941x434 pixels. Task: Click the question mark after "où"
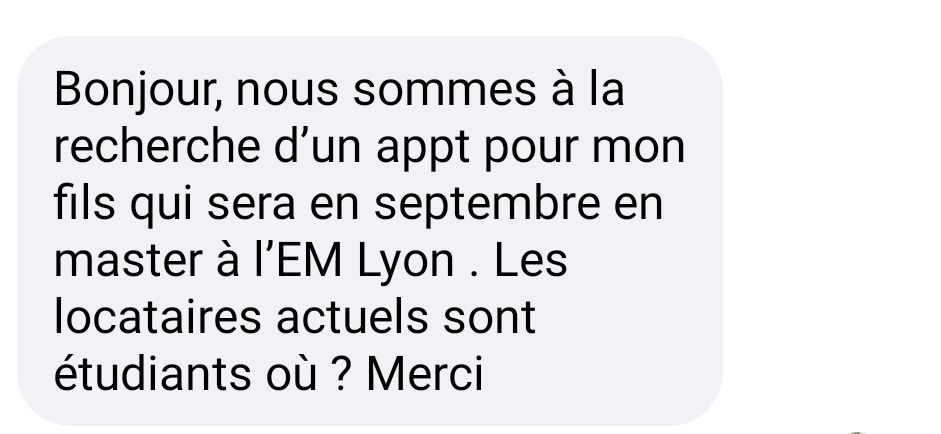coord(340,374)
